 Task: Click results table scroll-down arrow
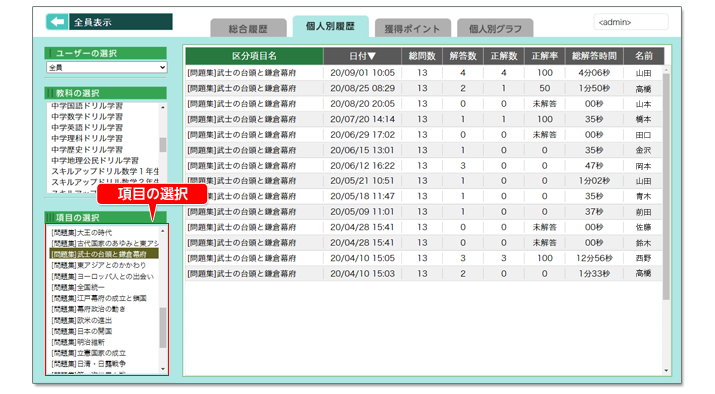(x=666, y=371)
